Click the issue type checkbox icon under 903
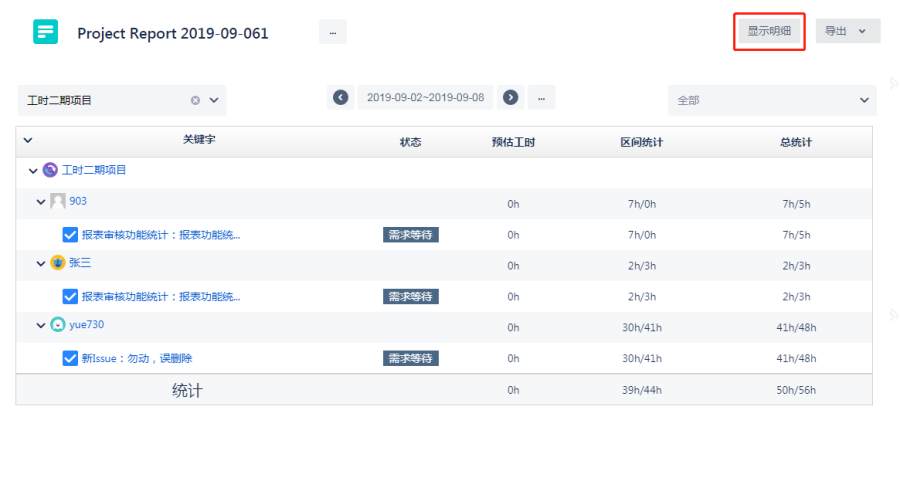900x498 pixels. point(70,235)
